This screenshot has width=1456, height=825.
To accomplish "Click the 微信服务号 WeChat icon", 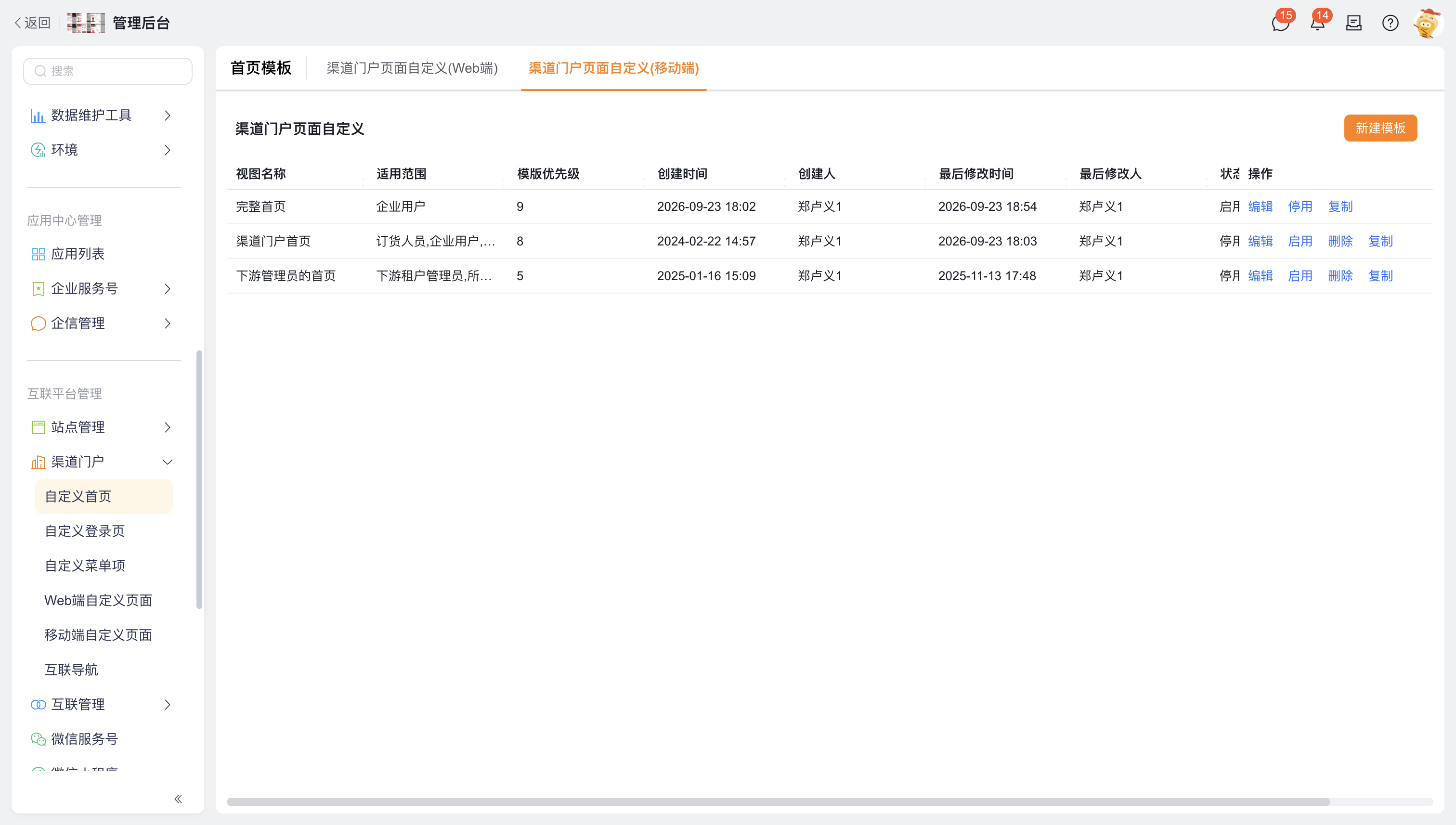I will [38, 739].
